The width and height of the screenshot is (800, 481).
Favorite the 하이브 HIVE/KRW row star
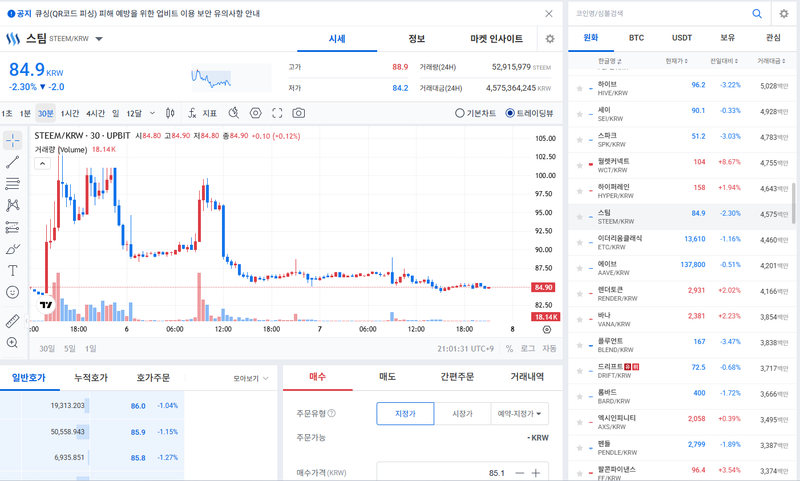[x=580, y=88]
